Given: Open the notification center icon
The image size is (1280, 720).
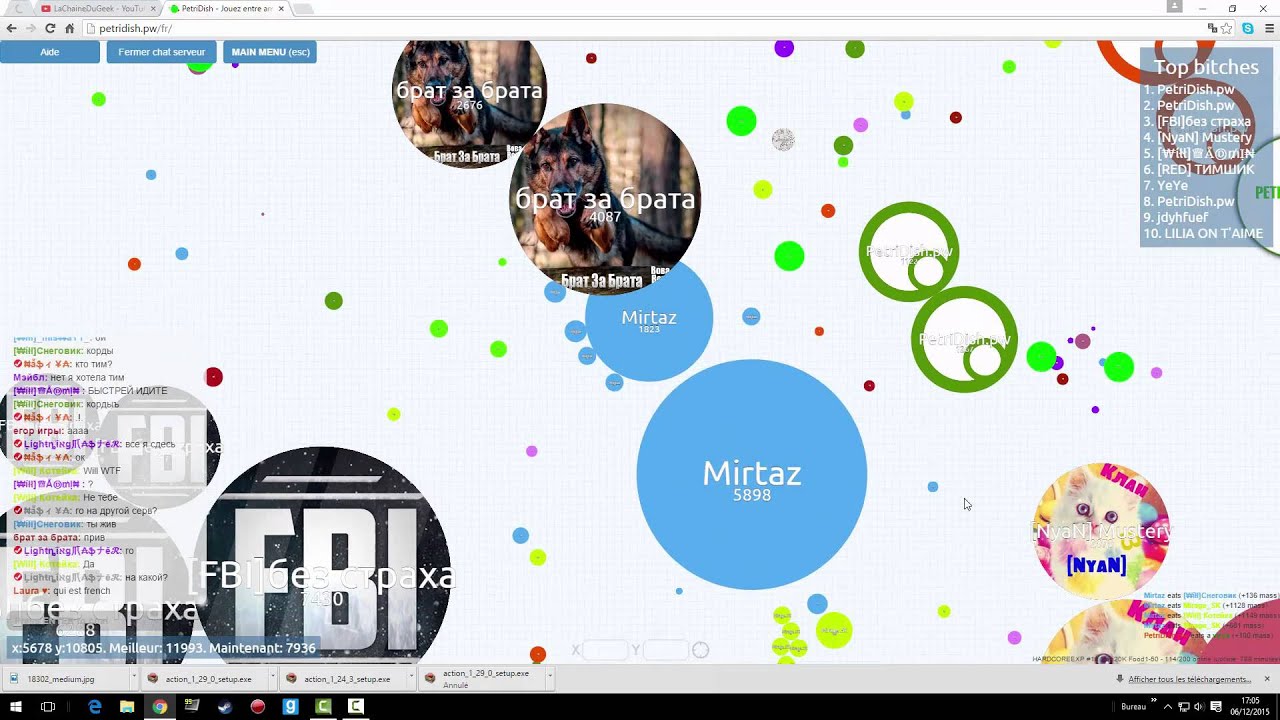Looking at the screenshot, I should 1218,706.
